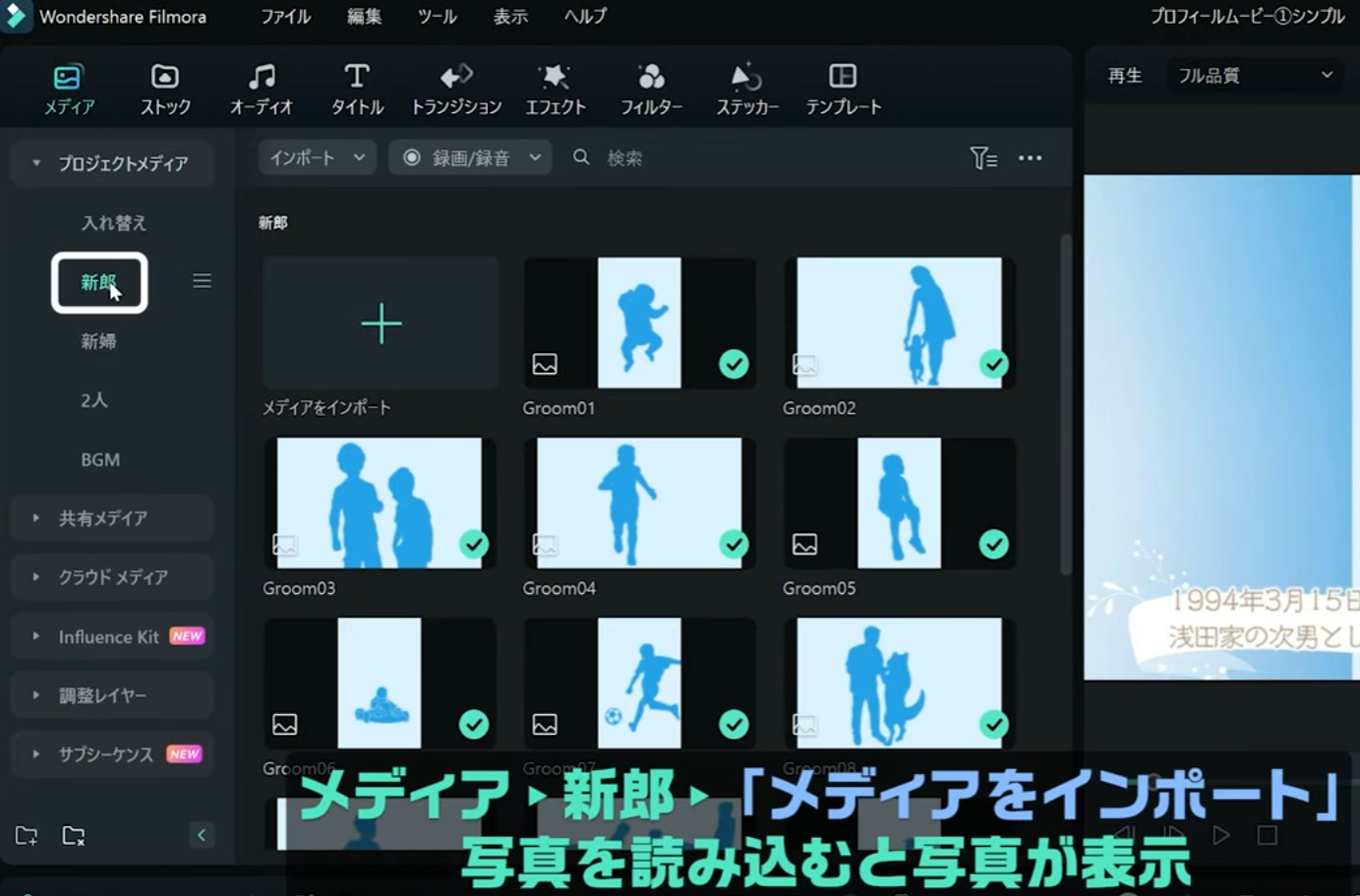Click the magnifier search icon
The image size is (1360, 896).
coord(581,157)
